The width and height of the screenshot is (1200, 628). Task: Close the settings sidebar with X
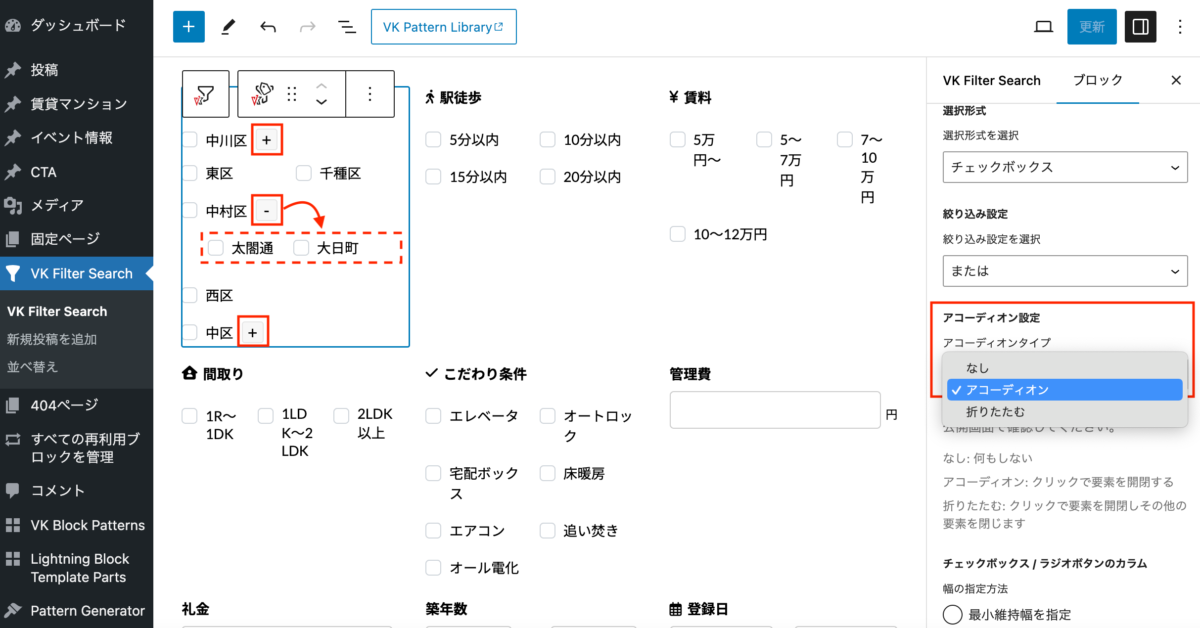click(1176, 80)
